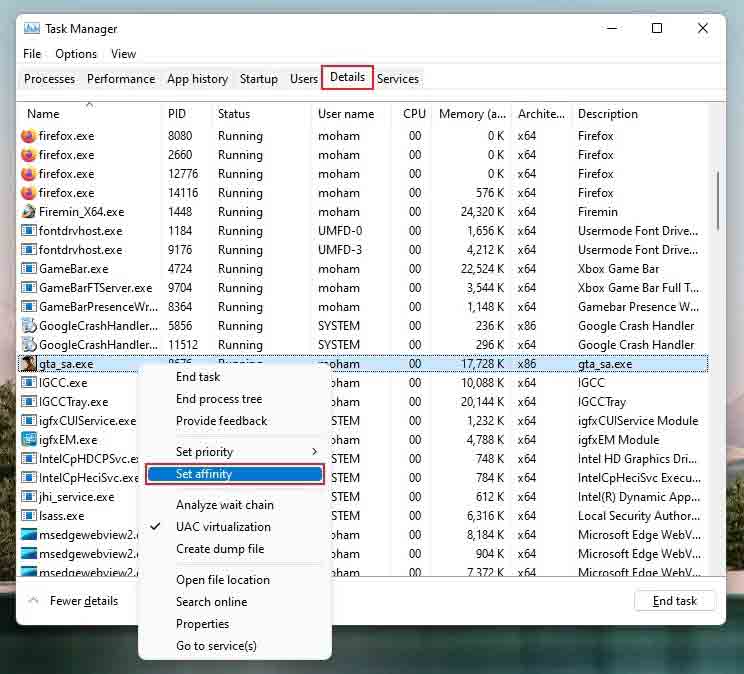Viewport: 744px width, 674px height.
Task: Choose Search online in context menu
Action: (212, 602)
